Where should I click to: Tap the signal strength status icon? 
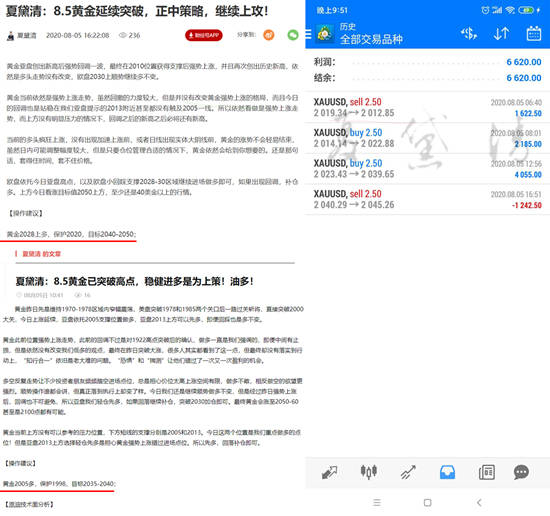tap(497, 10)
